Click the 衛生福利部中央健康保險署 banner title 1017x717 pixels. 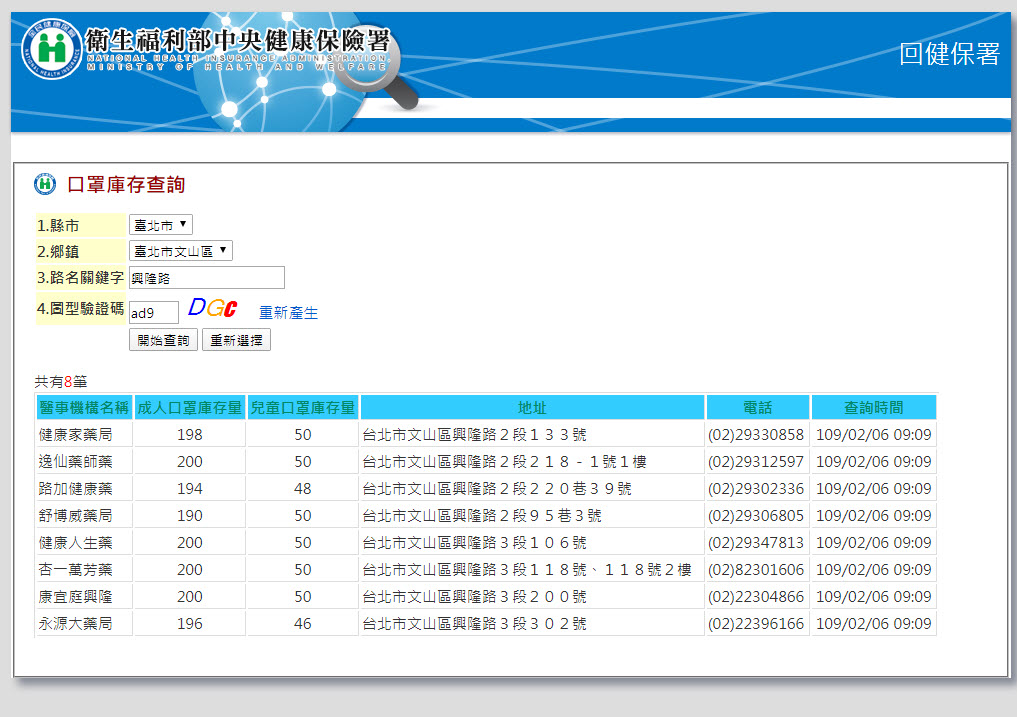click(237, 41)
